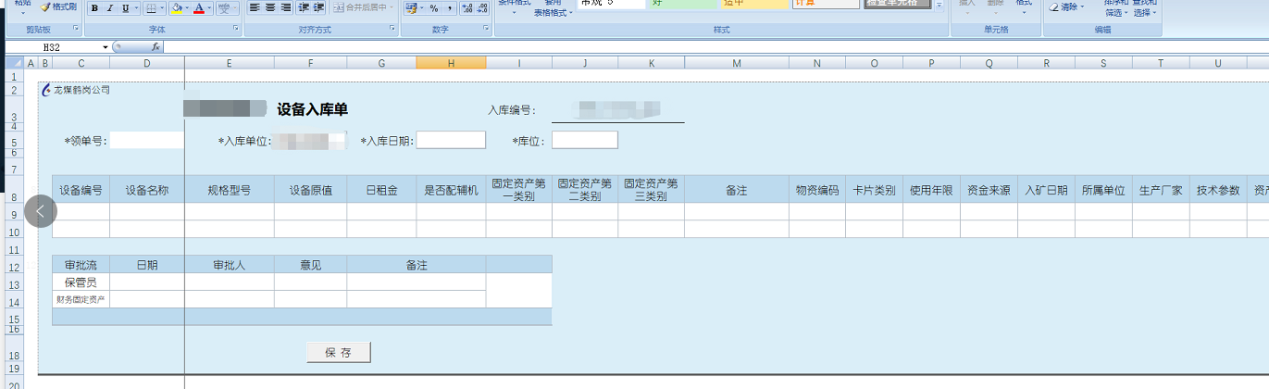This screenshot has height=389, width=1269.
Task: Click the 入库日期 input field
Action: tap(451, 140)
